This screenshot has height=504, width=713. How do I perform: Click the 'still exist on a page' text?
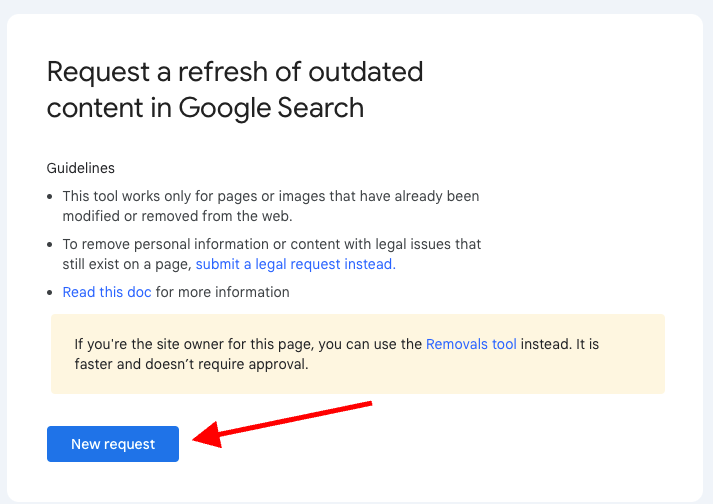[x=126, y=264]
